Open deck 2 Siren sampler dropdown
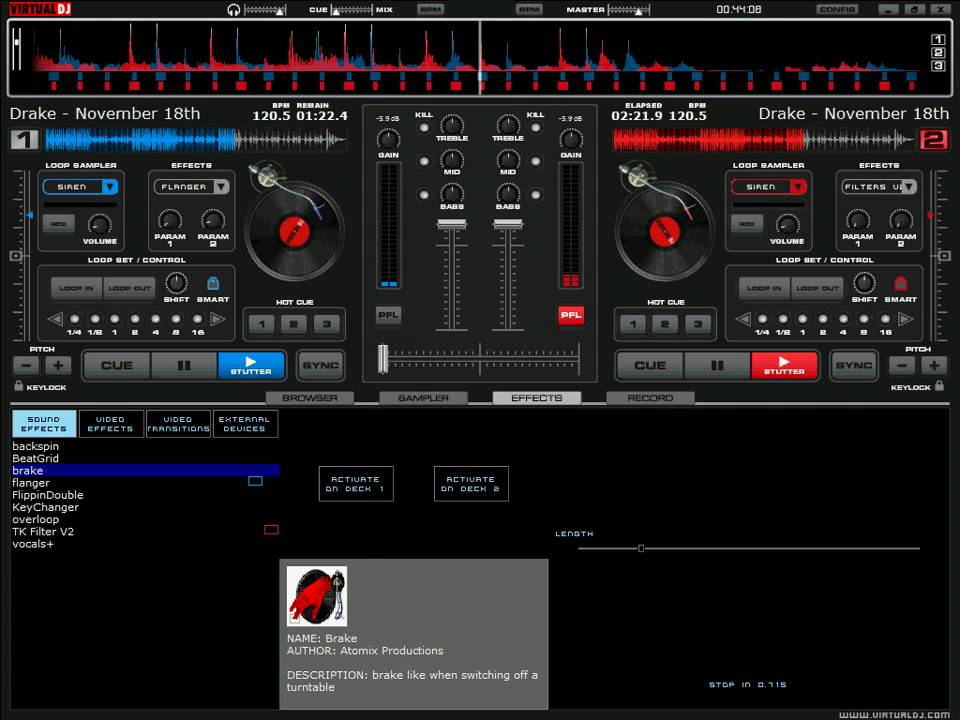This screenshot has width=960, height=720. [798, 187]
